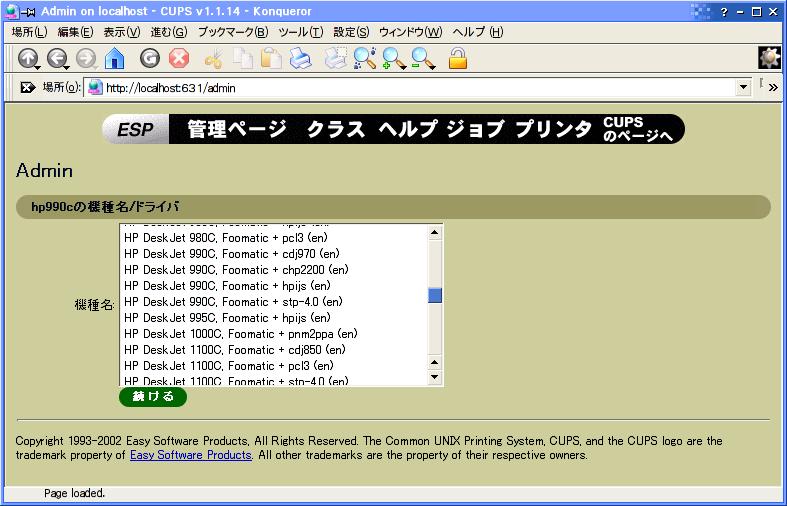787x506 pixels.
Task: Click the Reload page icon
Action: point(150,59)
